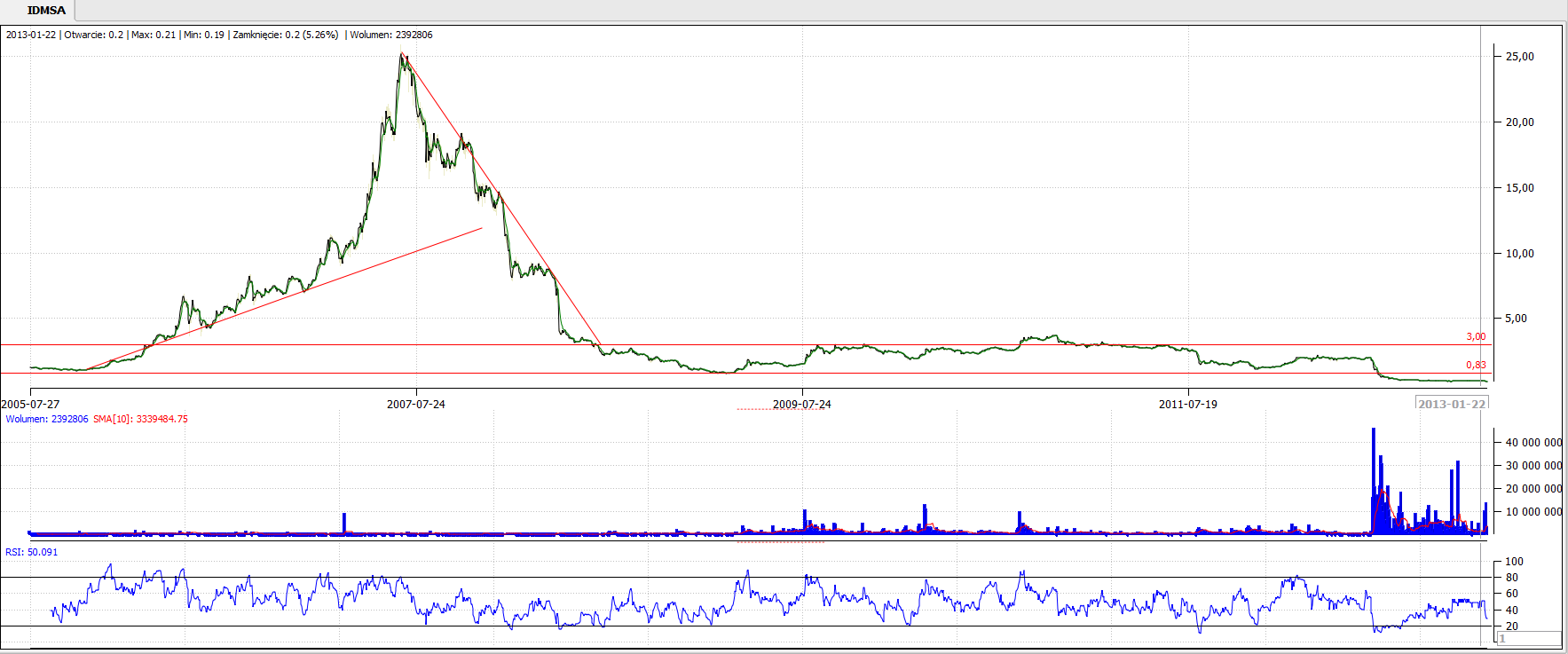The height and width of the screenshot is (654, 1568).
Task: Click the 'RSI: 50.091' indicator label
Action: tap(31, 552)
